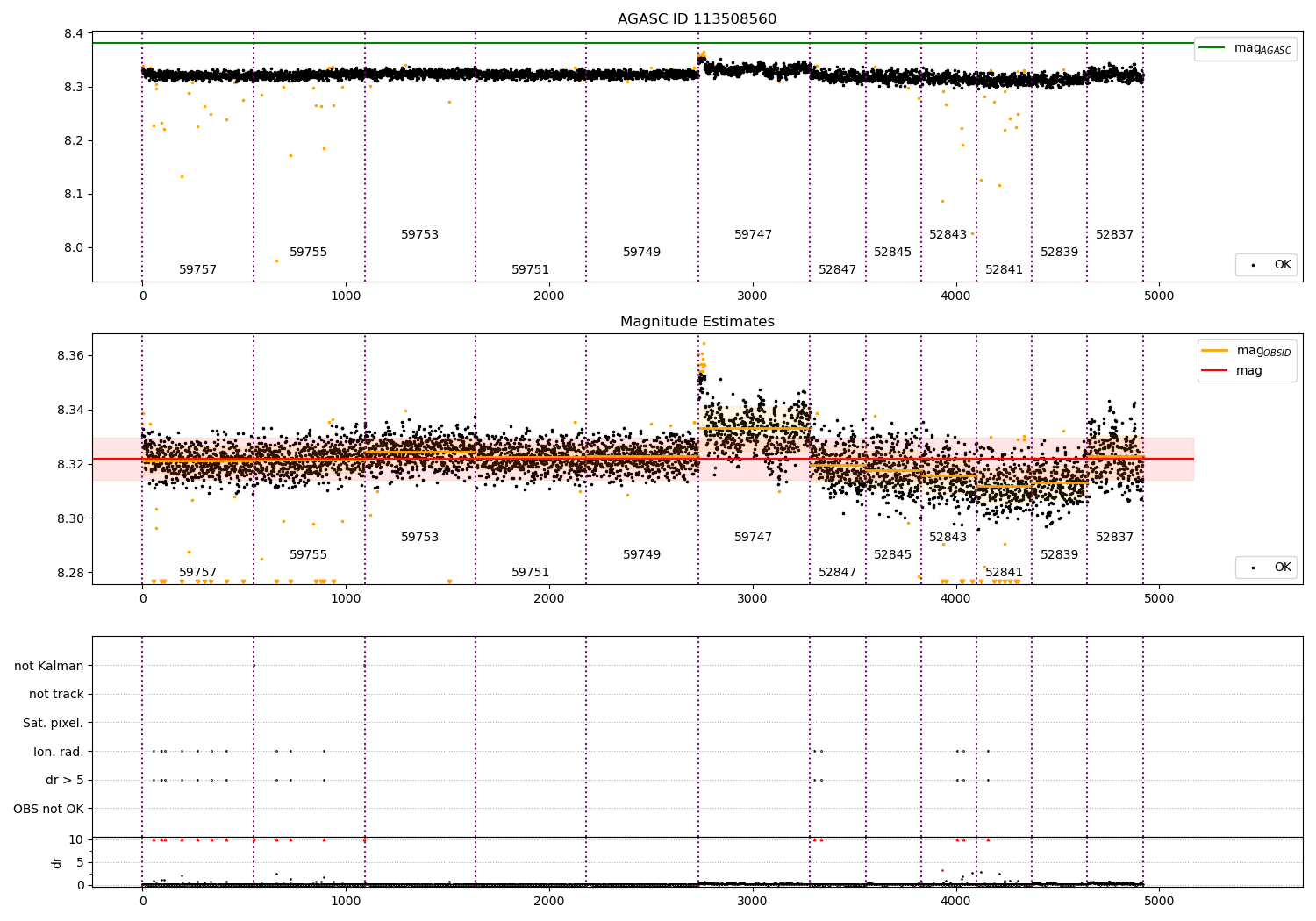Image resolution: width=1316 pixels, height=921 pixels.
Task: Select the "Sat. pixel." axis label
Action: click(53, 723)
